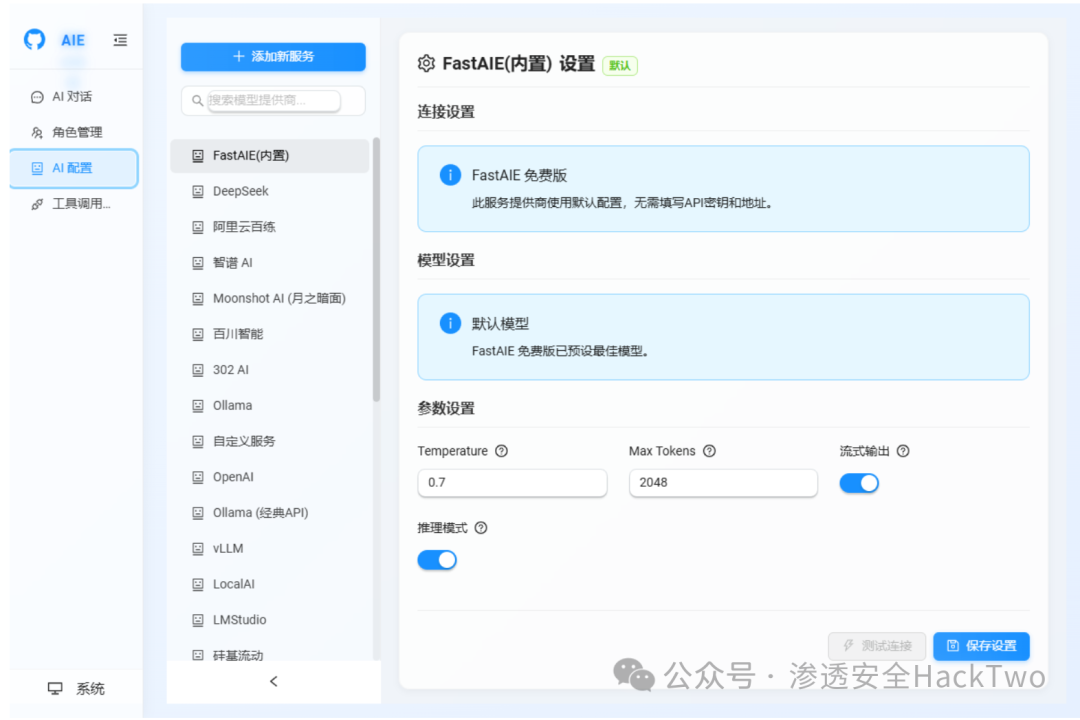
Task: Select the 智谱 AI provider
Action: (x=230, y=262)
